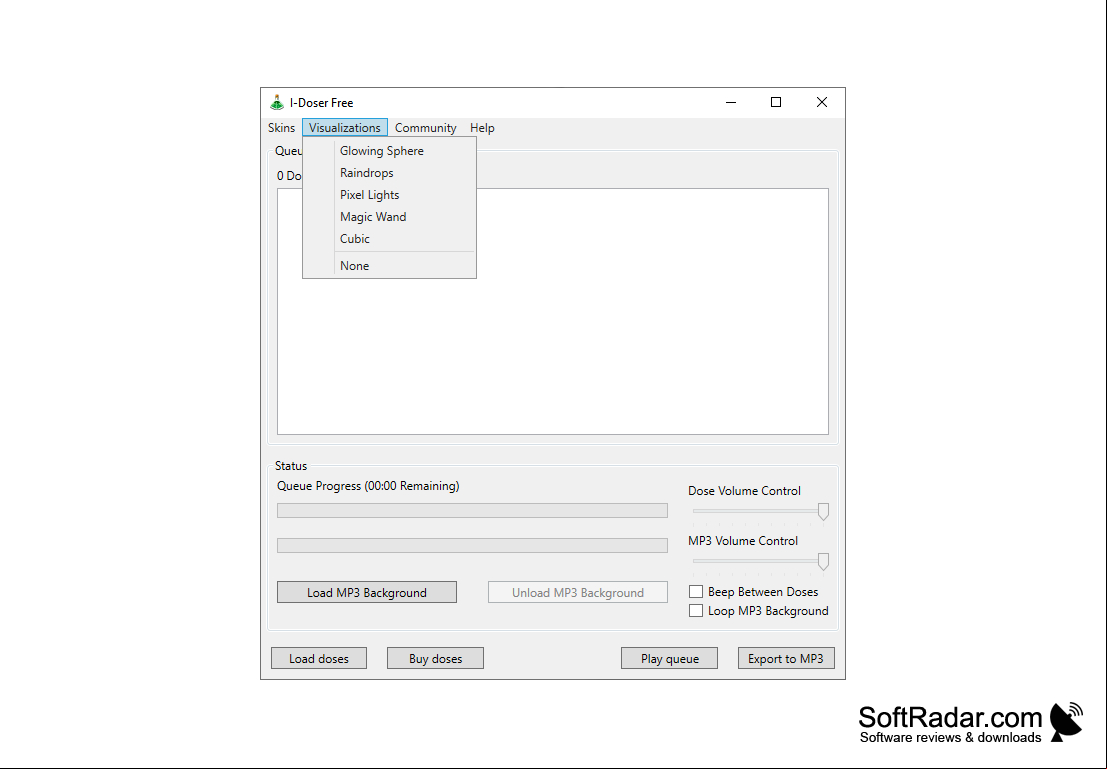This screenshot has height=769, width=1107.
Task: Select Magic Wand visualization
Action: [x=390, y=216]
